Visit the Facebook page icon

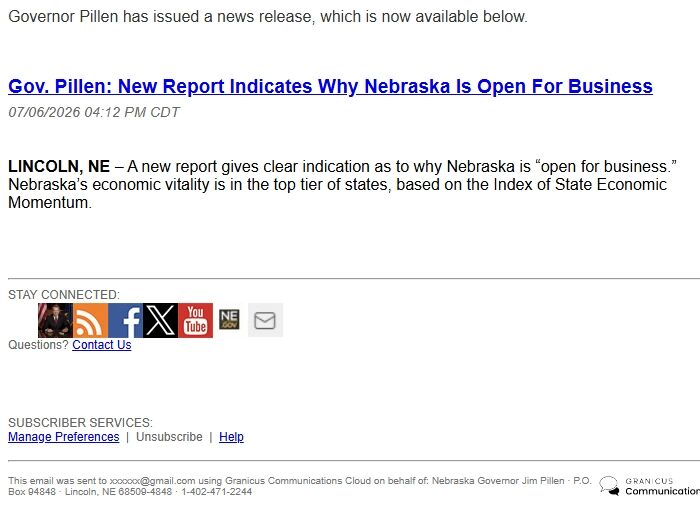point(125,320)
